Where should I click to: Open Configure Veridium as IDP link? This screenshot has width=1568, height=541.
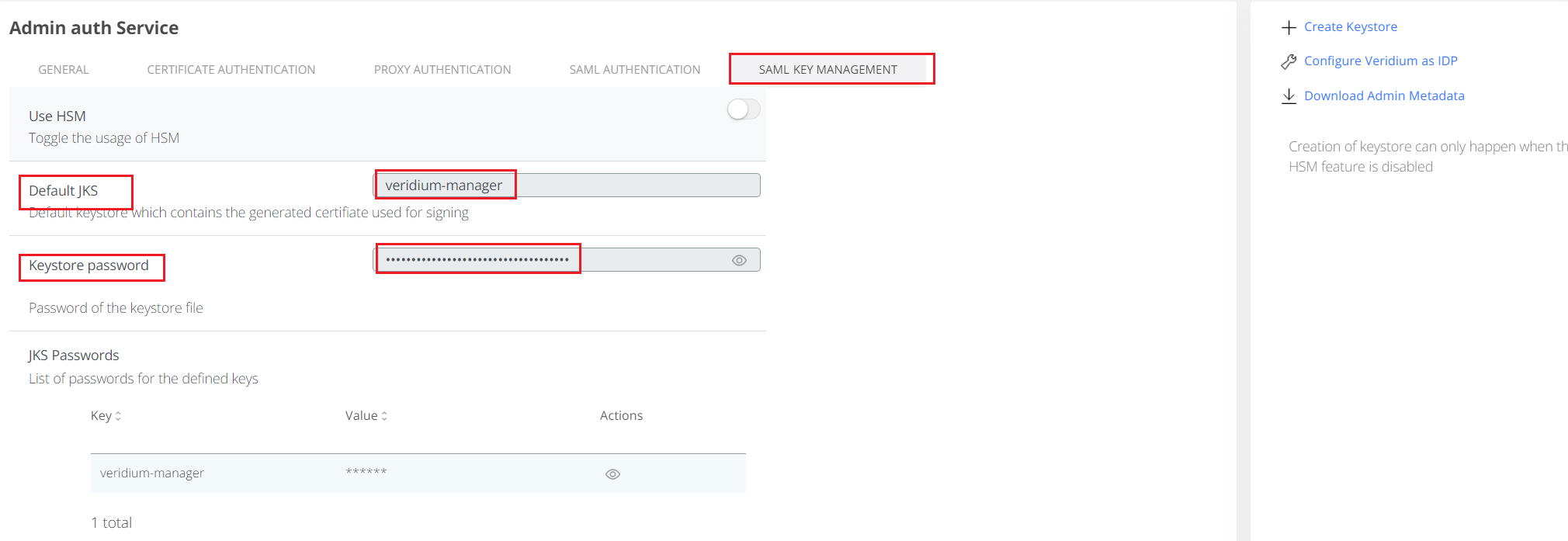[1380, 61]
